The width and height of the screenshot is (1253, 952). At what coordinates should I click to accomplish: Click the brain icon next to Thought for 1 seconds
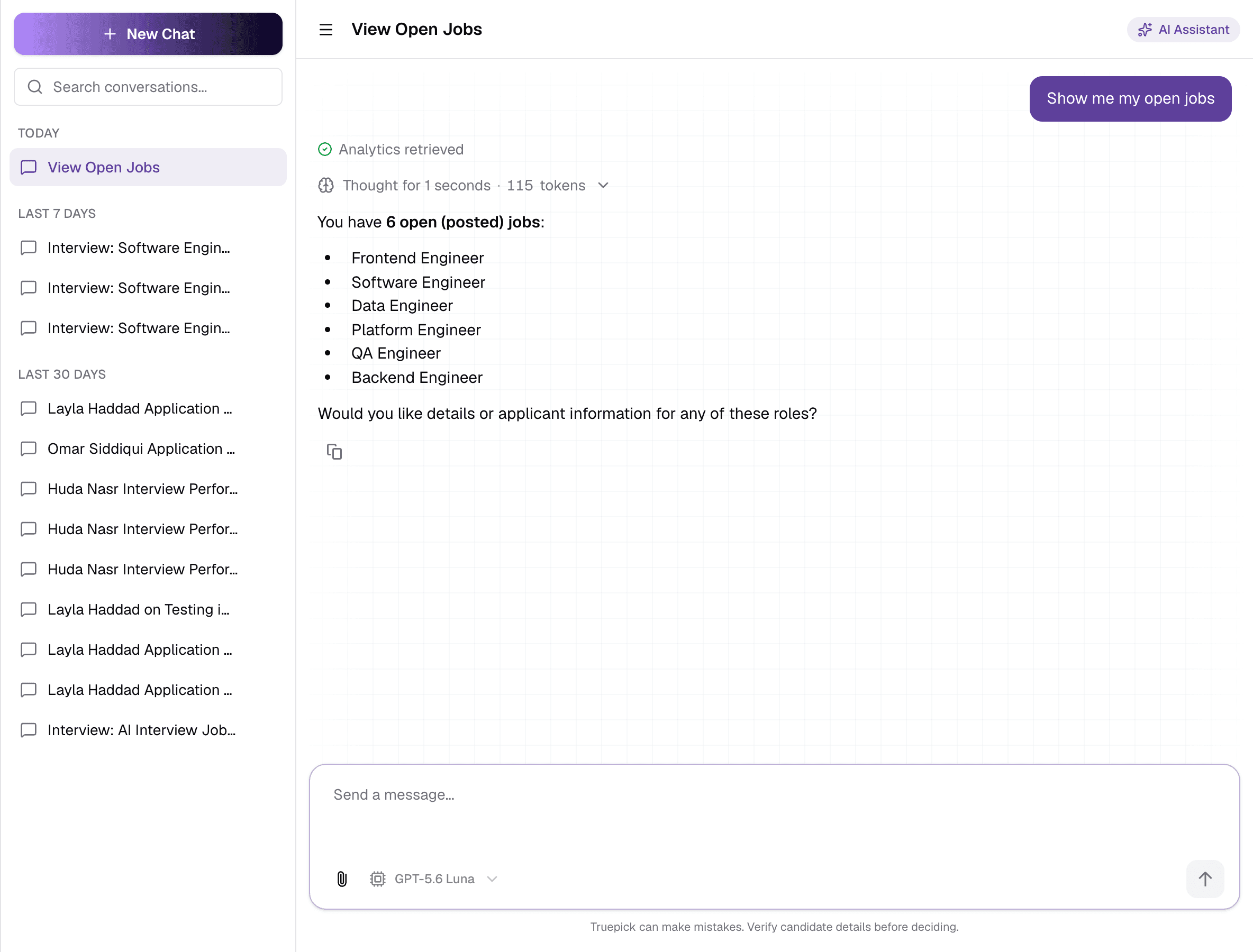click(x=326, y=185)
